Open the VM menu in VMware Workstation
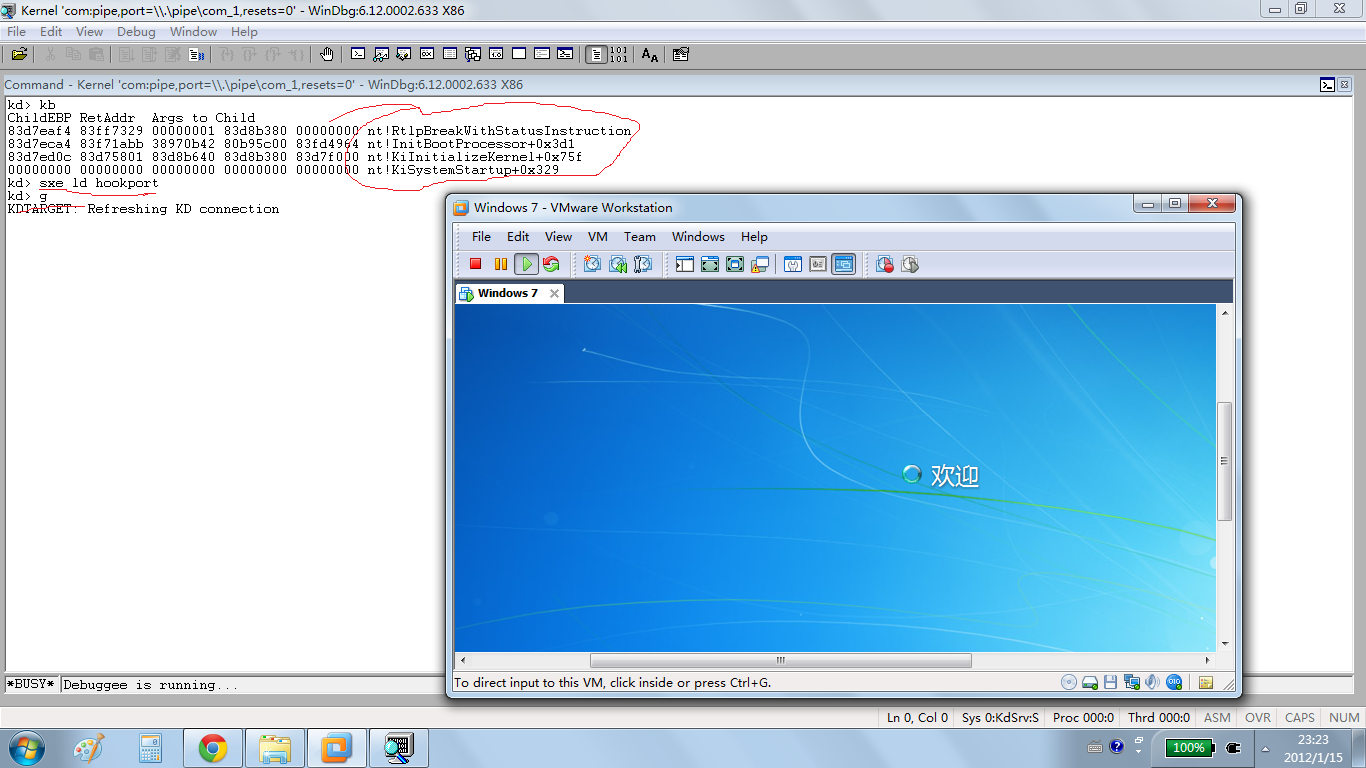 tap(598, 237)
